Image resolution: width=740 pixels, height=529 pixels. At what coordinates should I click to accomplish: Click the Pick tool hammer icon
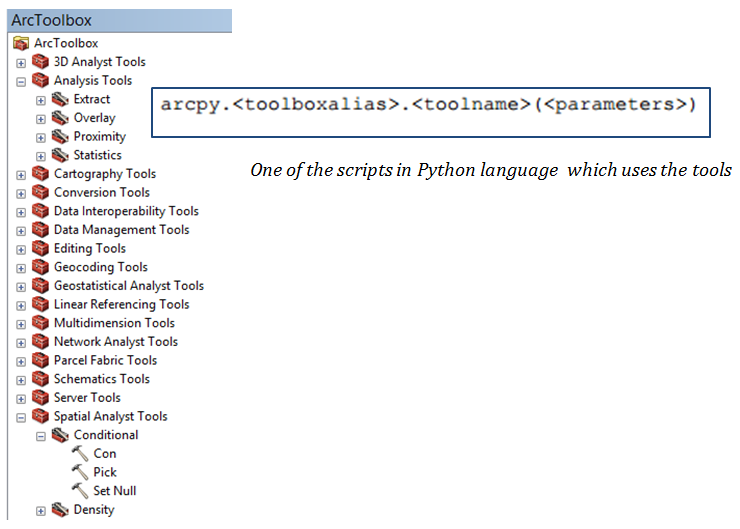80,472
